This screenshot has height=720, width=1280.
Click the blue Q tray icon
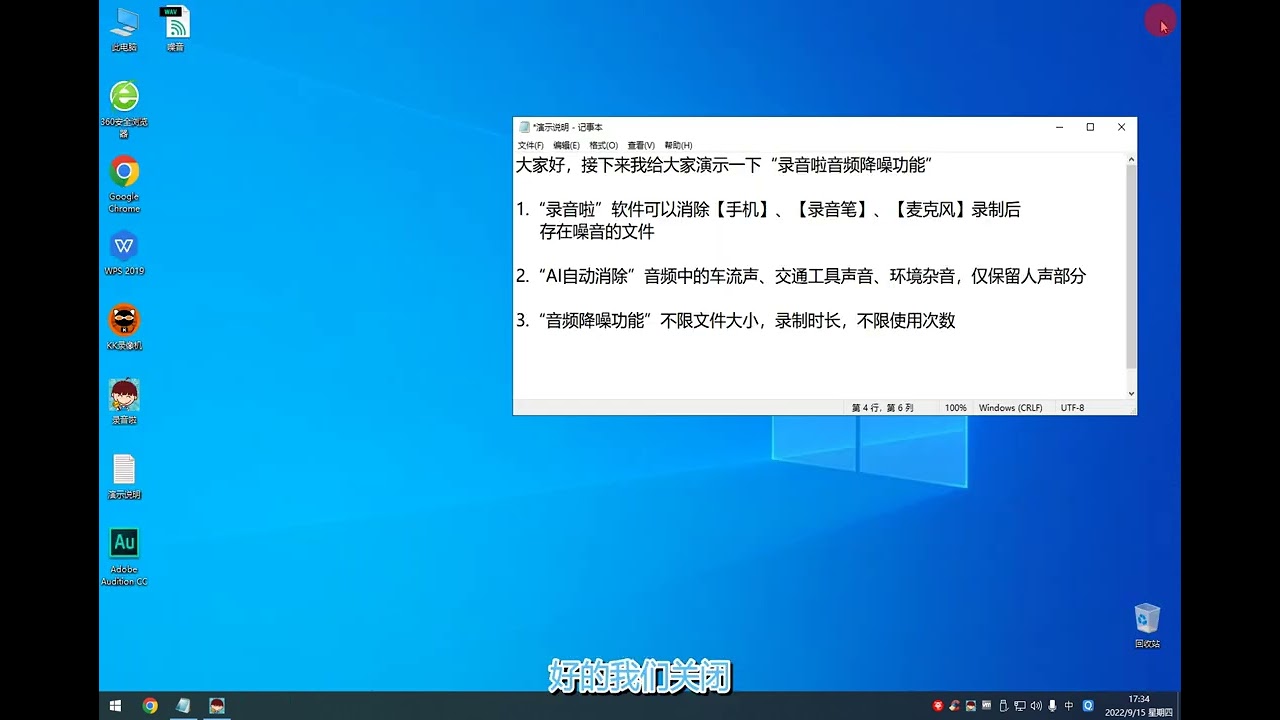click(x=1088, y=706)
